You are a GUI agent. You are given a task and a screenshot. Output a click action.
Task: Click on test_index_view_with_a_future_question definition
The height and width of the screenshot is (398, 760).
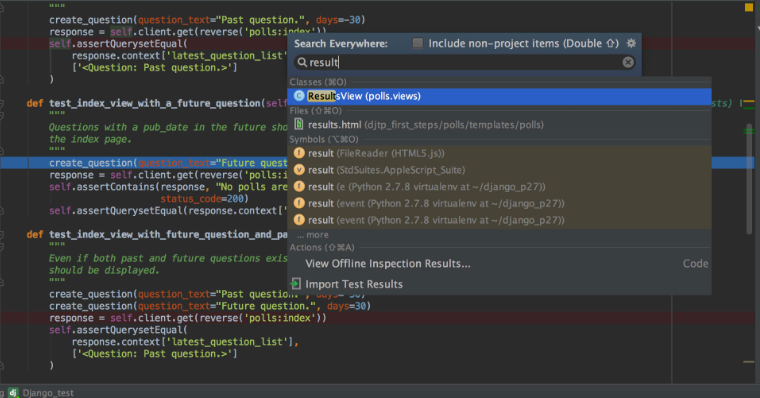(x=155, y=103)
